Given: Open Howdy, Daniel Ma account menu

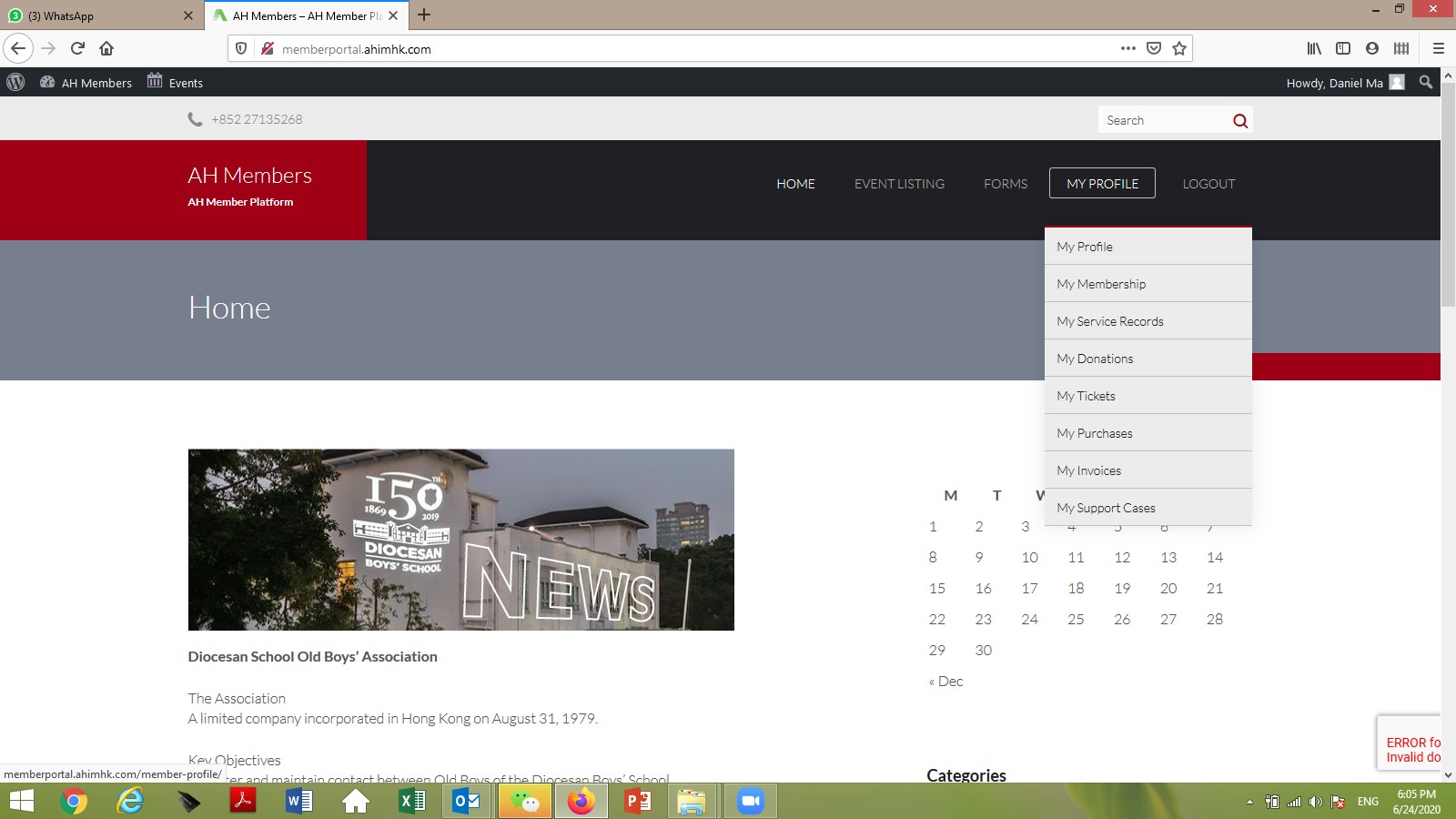Looking at the screenshot, I should [1346, 83].
